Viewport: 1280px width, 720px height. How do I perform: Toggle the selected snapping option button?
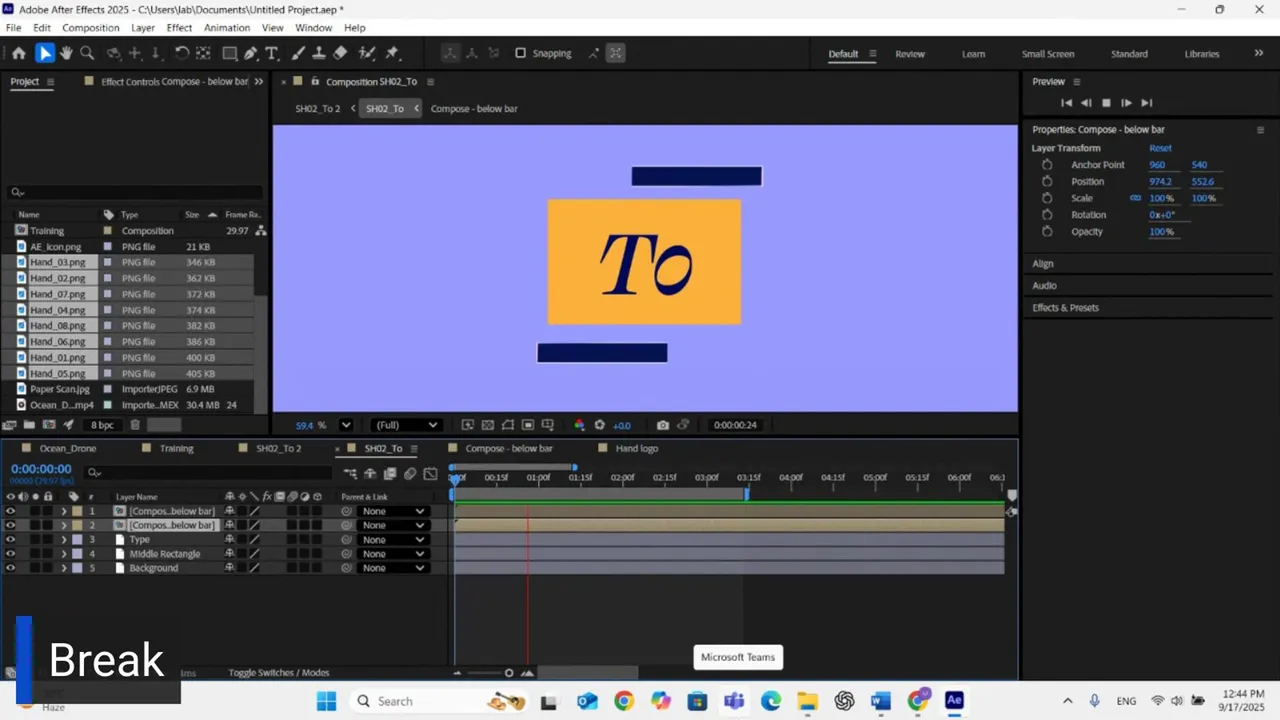click(x=615, y=53)
